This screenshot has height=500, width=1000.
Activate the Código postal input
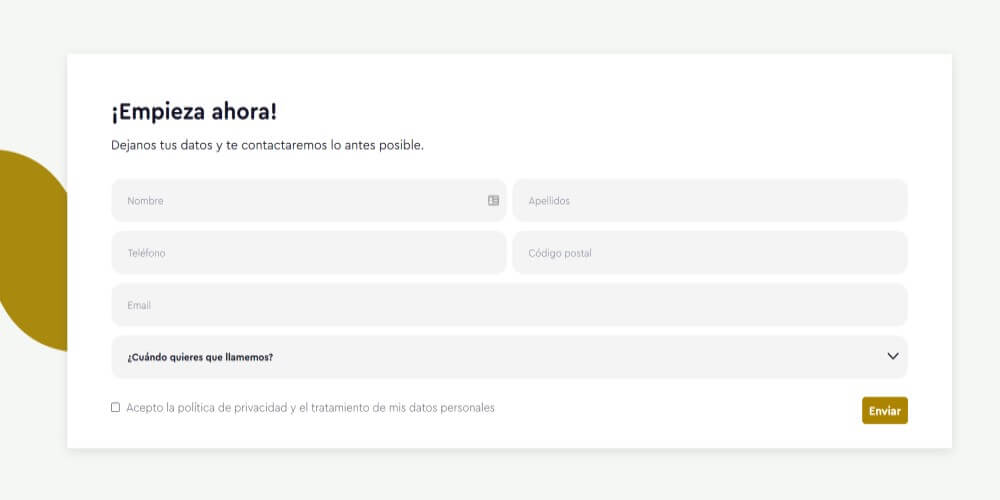710,253
